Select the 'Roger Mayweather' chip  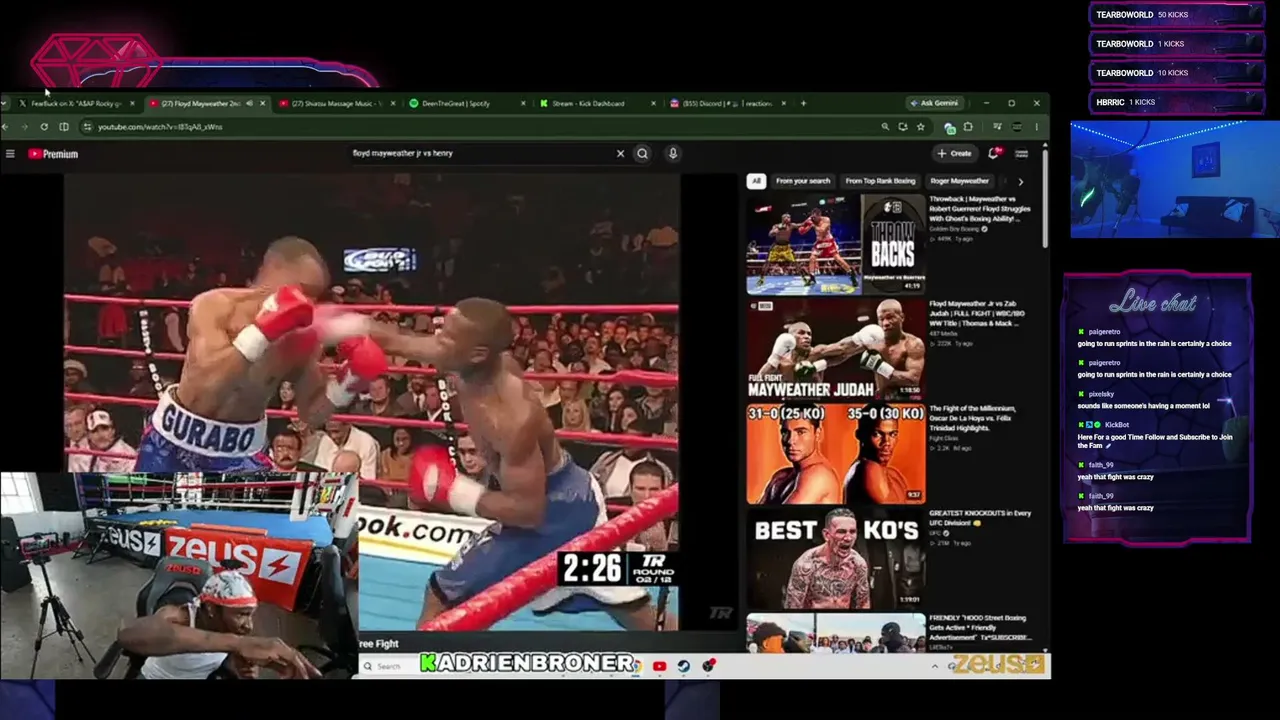959,181
